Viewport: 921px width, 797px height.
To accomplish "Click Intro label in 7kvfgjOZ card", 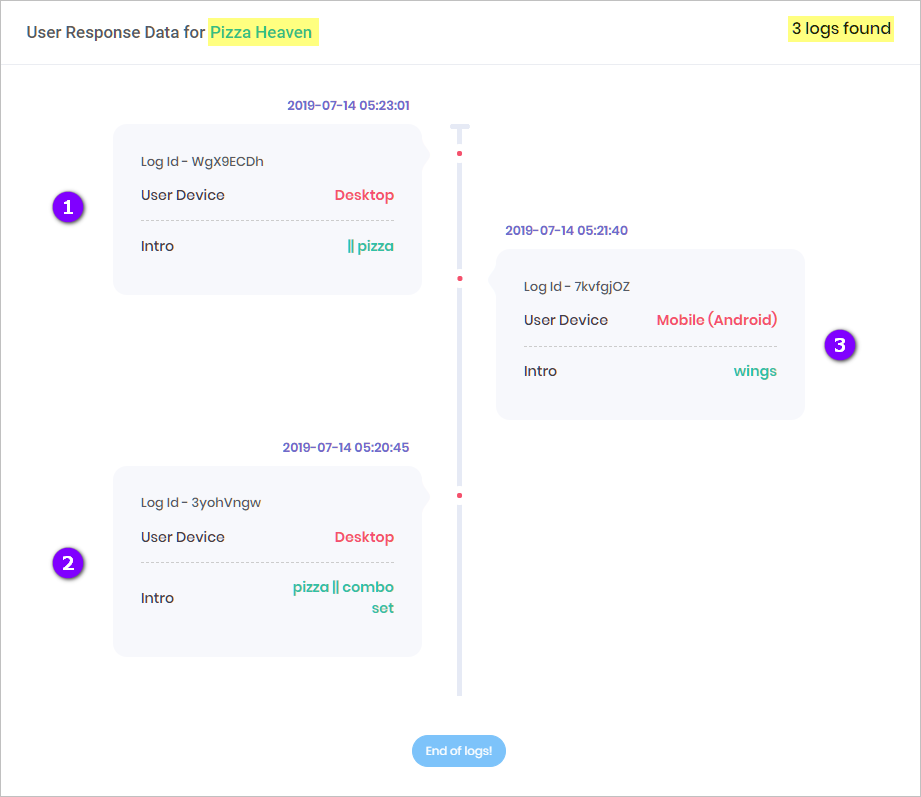I will 540,371.
